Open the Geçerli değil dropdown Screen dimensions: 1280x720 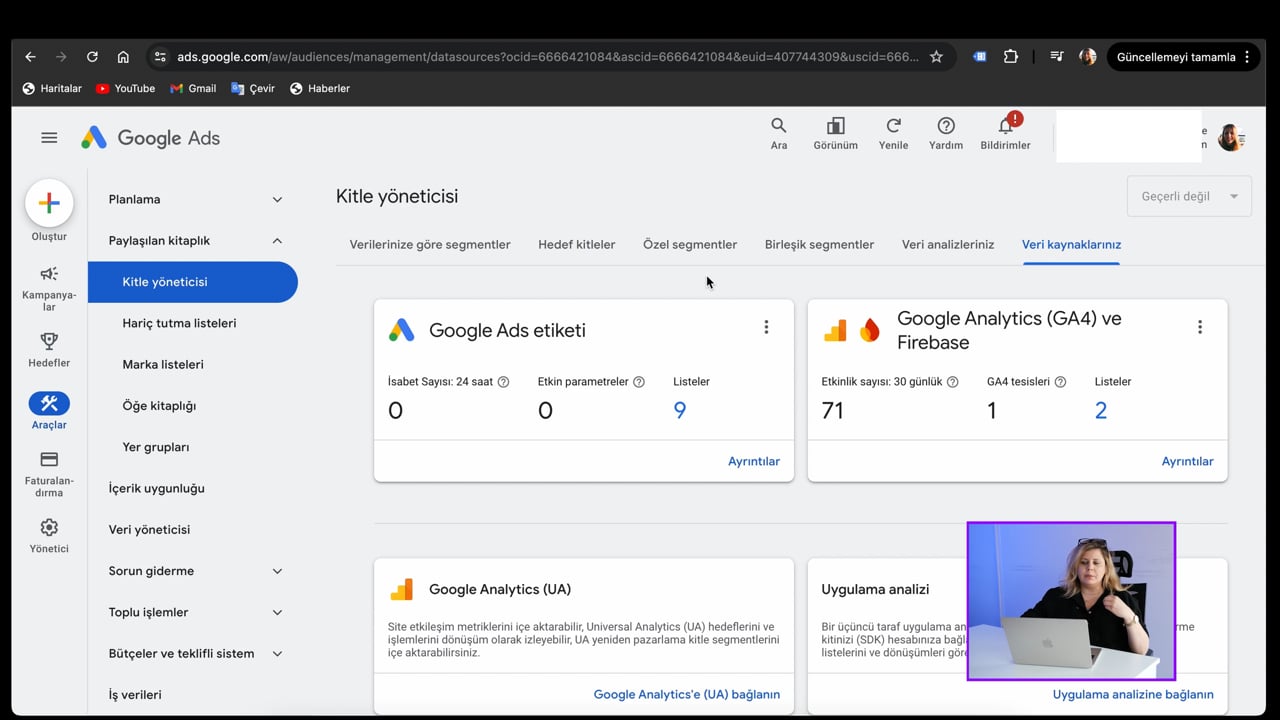point(1189,196)
